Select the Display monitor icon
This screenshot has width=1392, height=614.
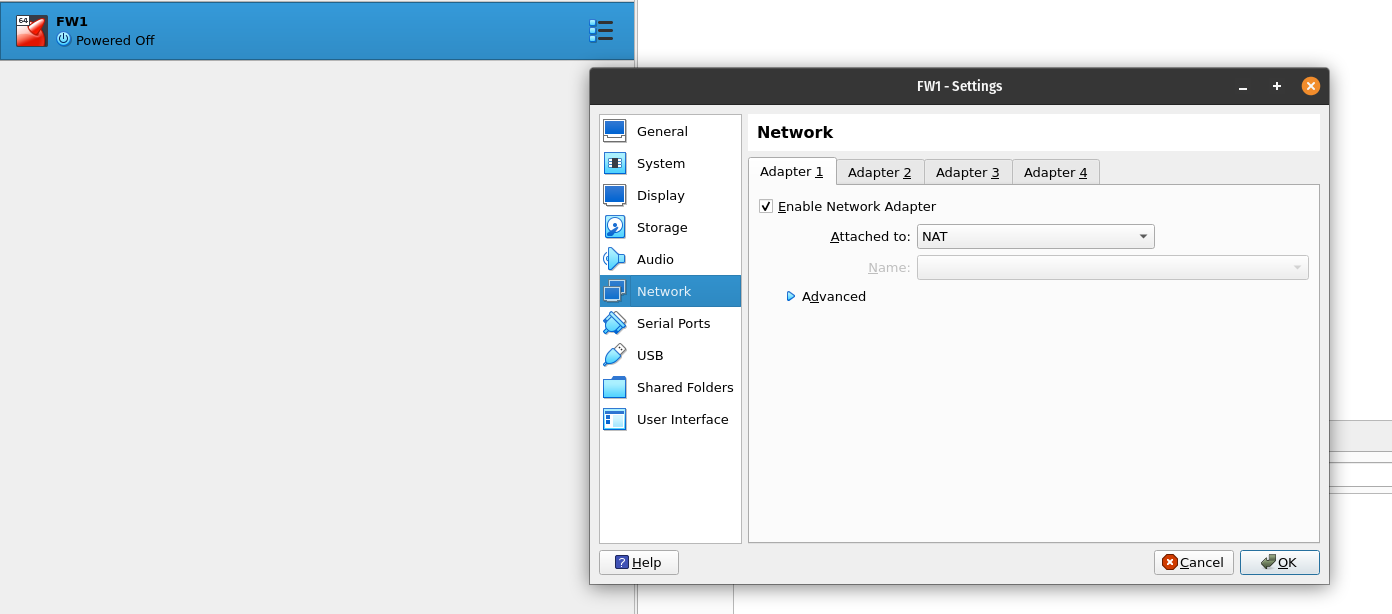point(614,195)
